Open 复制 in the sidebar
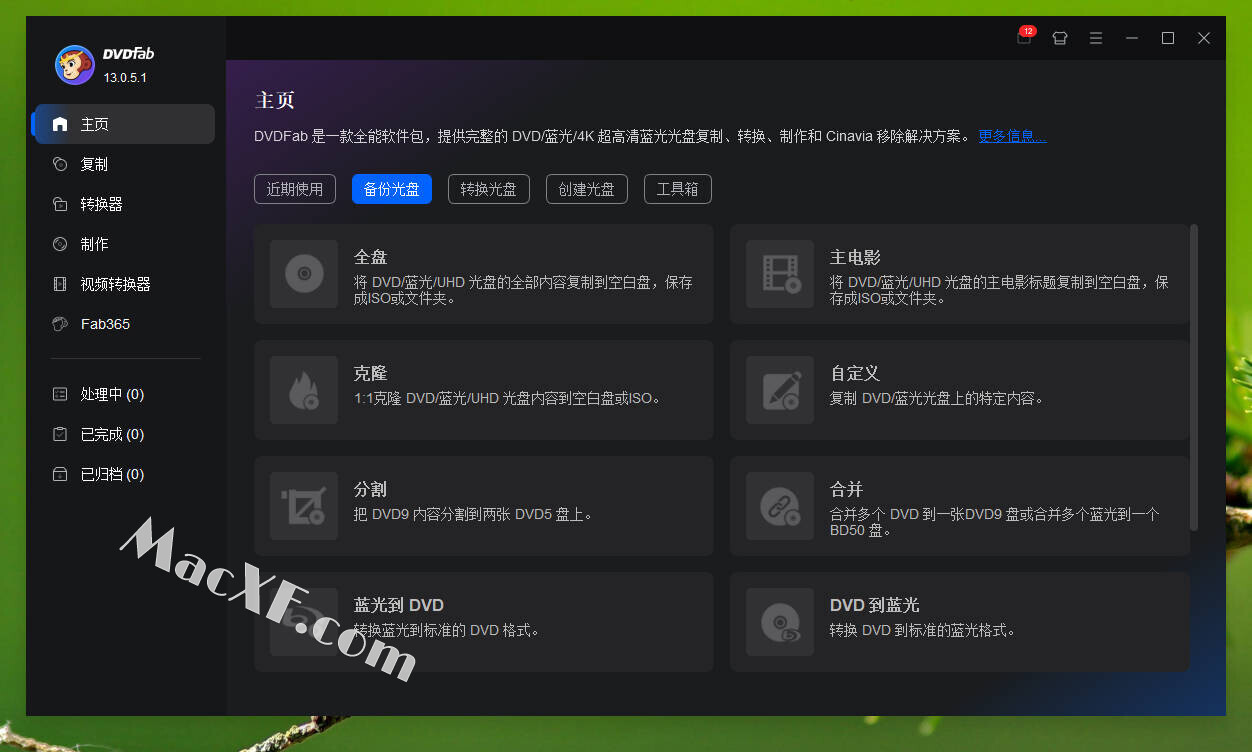 click(x=94, y=164)
